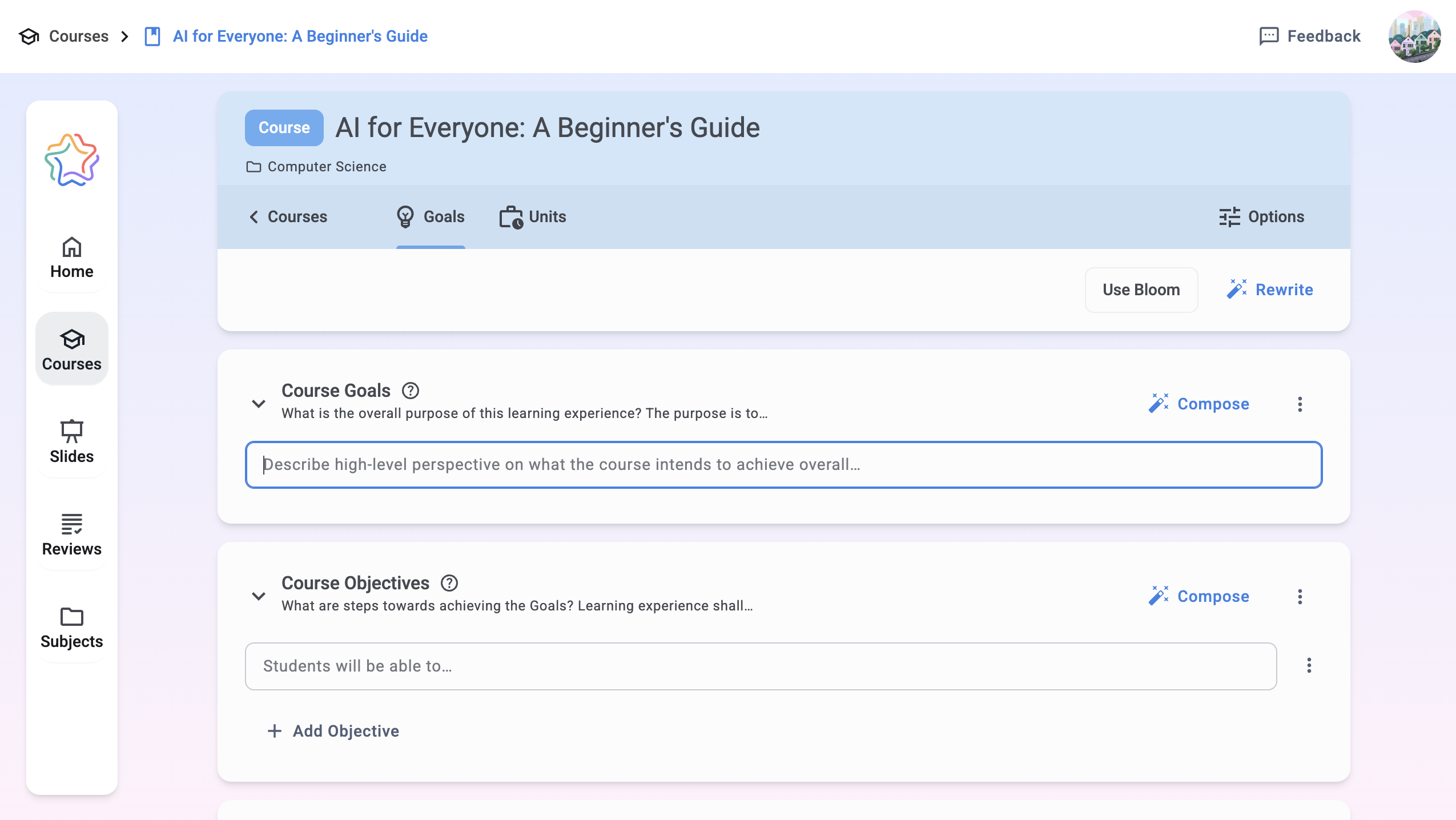Click the Course badge label

(x=284, y=128)
